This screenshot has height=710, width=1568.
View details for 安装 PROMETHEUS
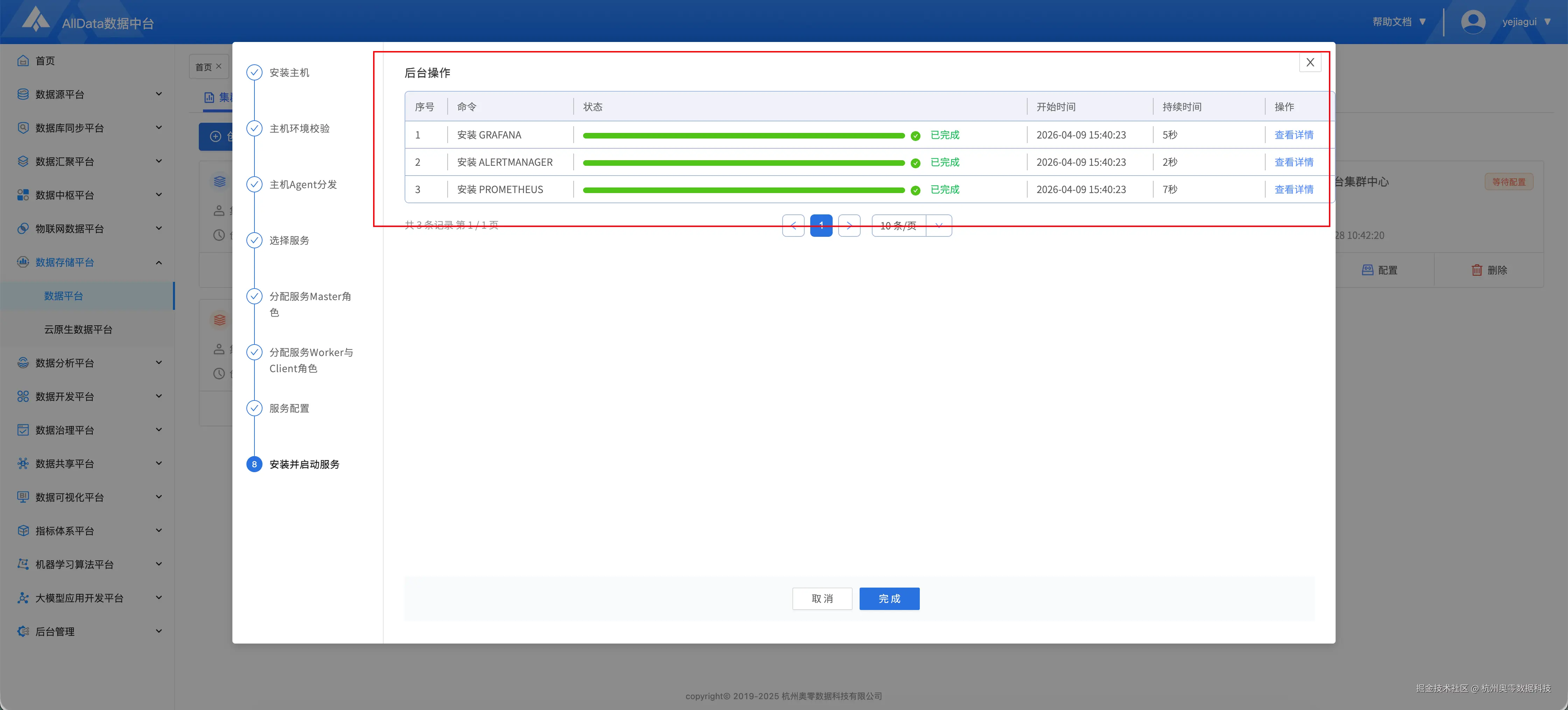(x=1294, y=190)
